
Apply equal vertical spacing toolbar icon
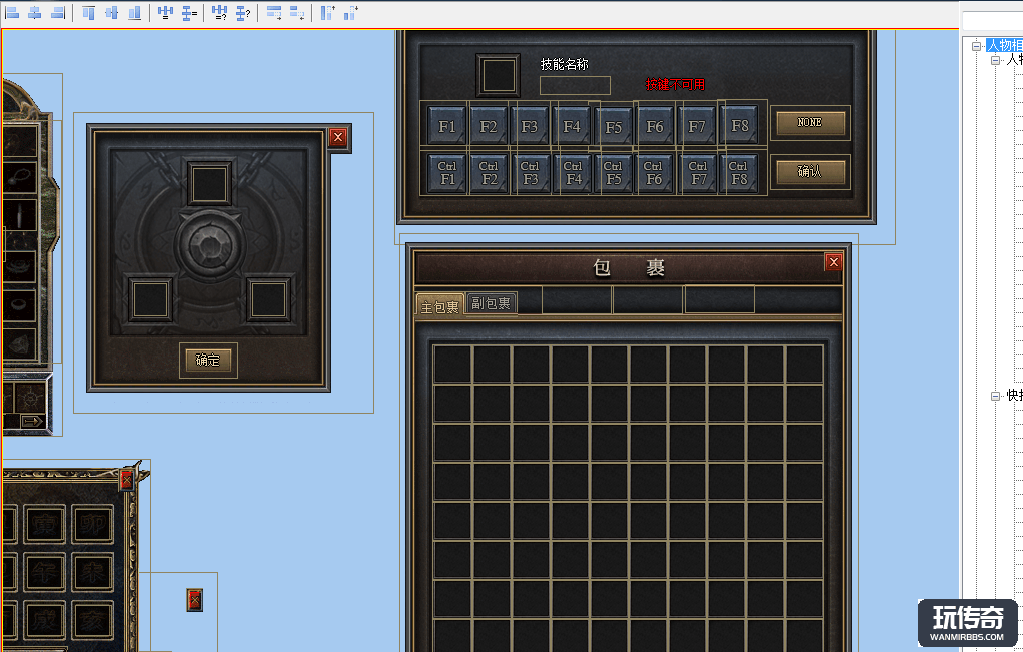point(189,12)
